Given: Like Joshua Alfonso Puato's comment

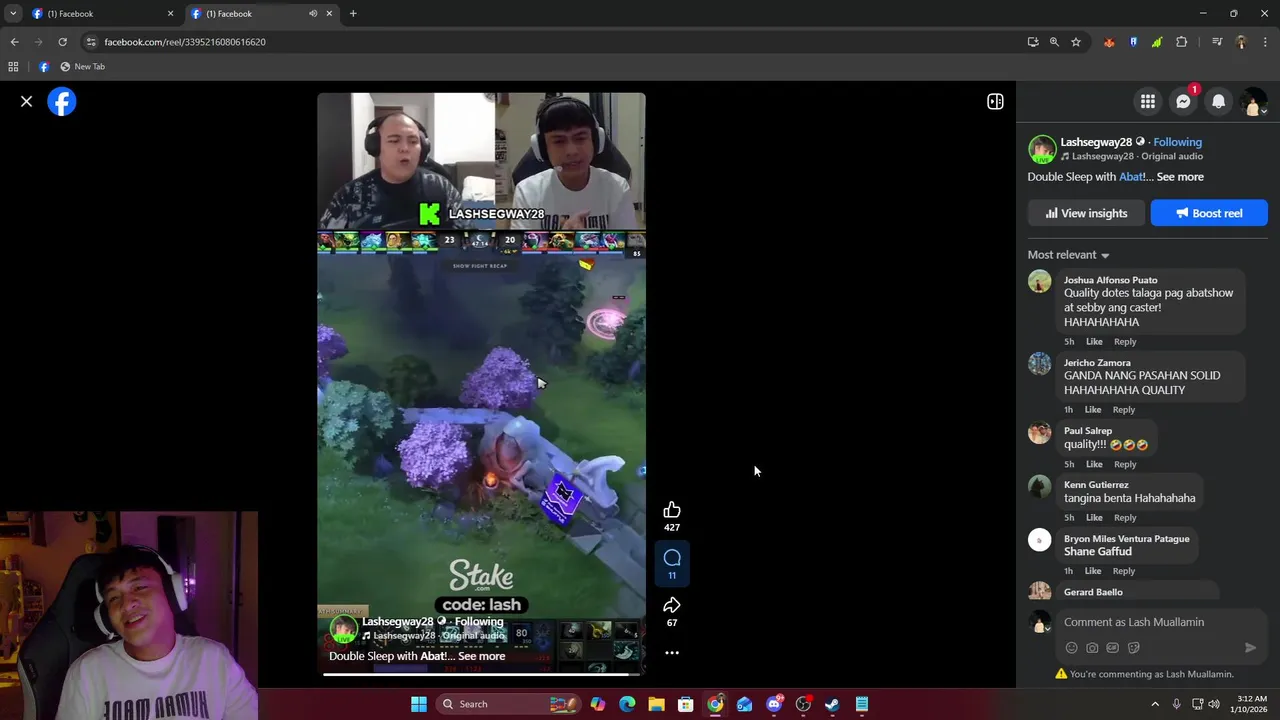Looking at the screenshot, I should pos(1094,342).
